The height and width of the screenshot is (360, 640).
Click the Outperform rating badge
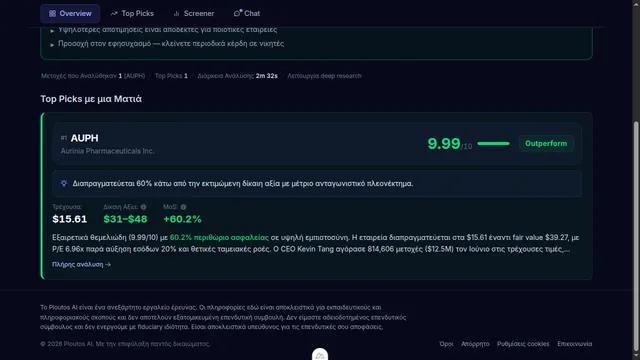[x=546, y=143]
